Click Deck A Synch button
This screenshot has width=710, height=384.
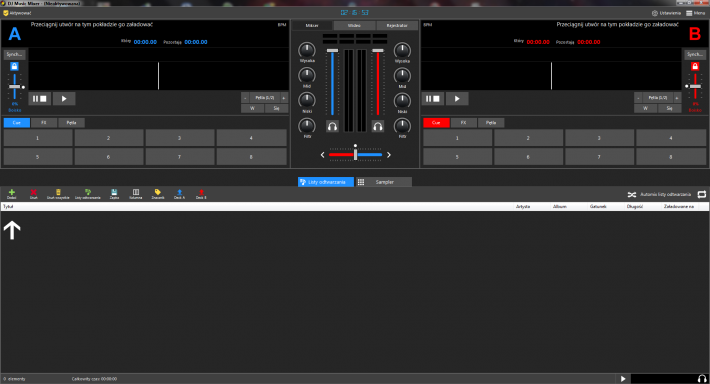(14, 54)
